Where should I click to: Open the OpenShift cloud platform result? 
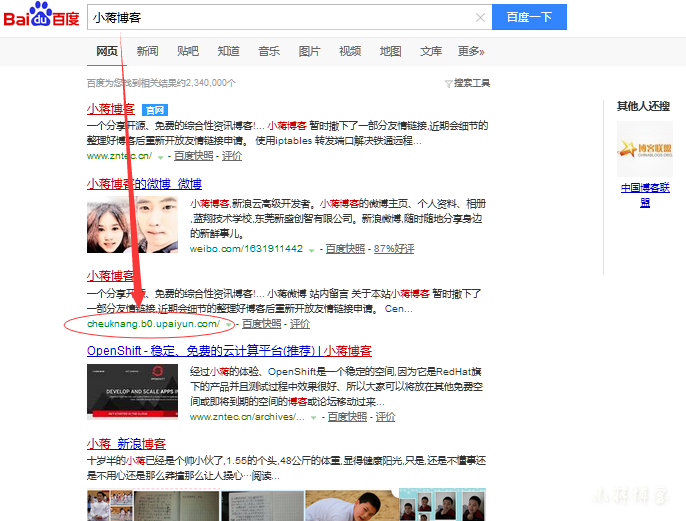(x=229, y=351)
